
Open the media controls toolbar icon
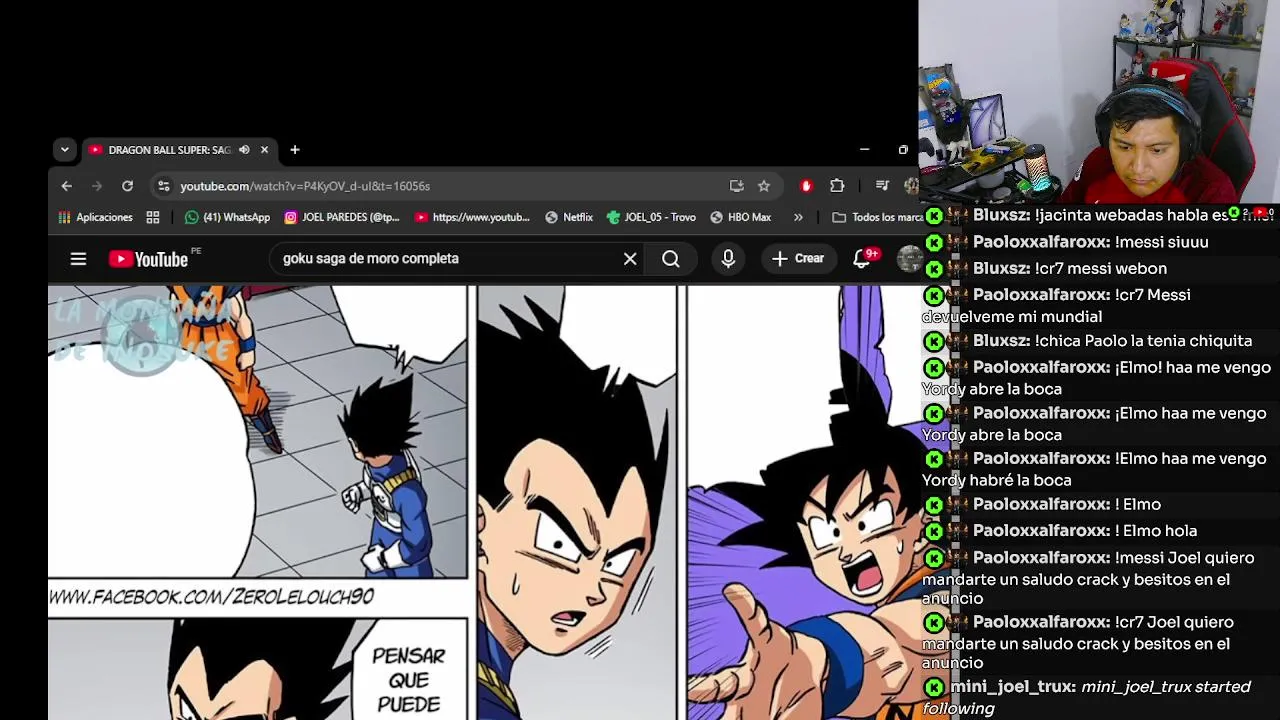click(882, 186)
